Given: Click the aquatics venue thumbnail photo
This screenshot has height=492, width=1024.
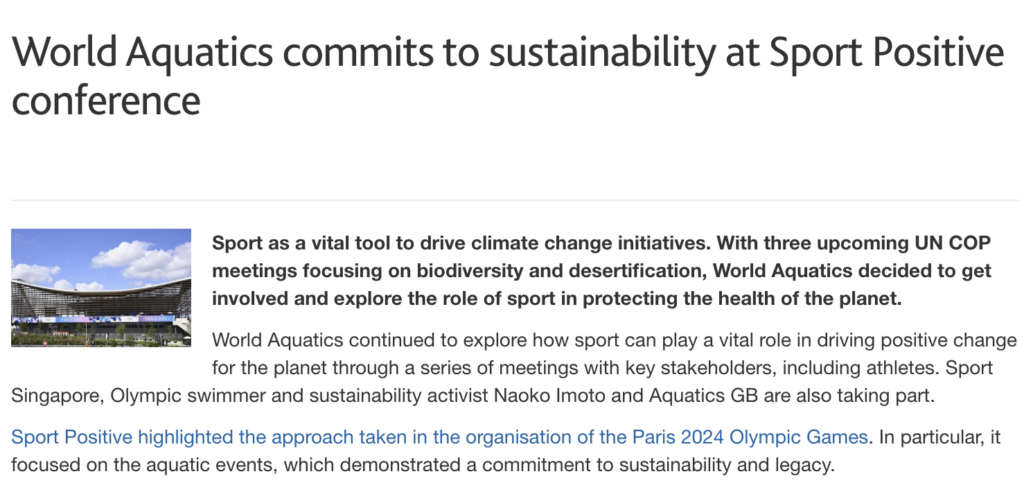Looking at the screenshot, I should pos(101,287).
